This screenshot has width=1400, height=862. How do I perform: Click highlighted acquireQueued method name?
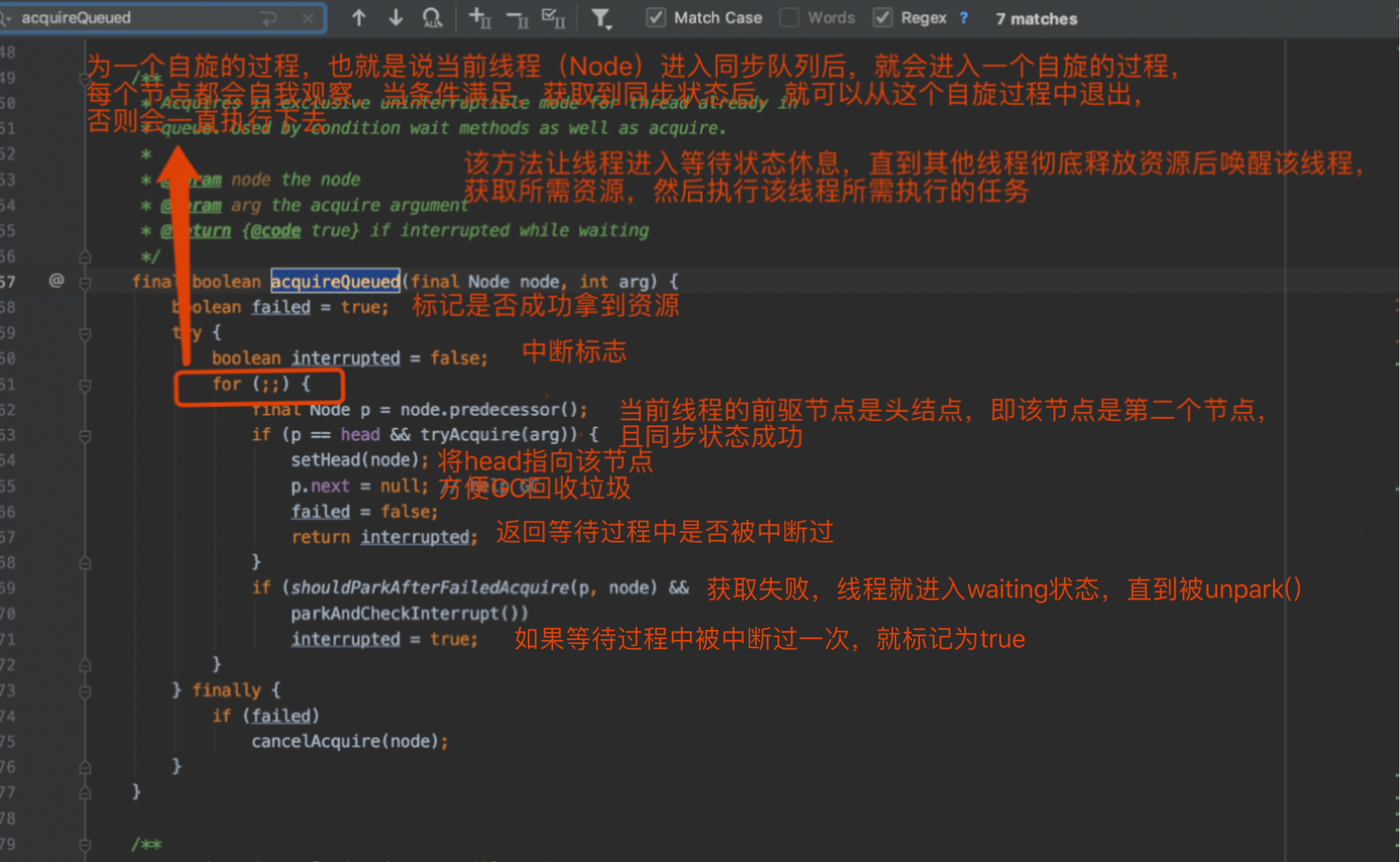coord(335,281)
